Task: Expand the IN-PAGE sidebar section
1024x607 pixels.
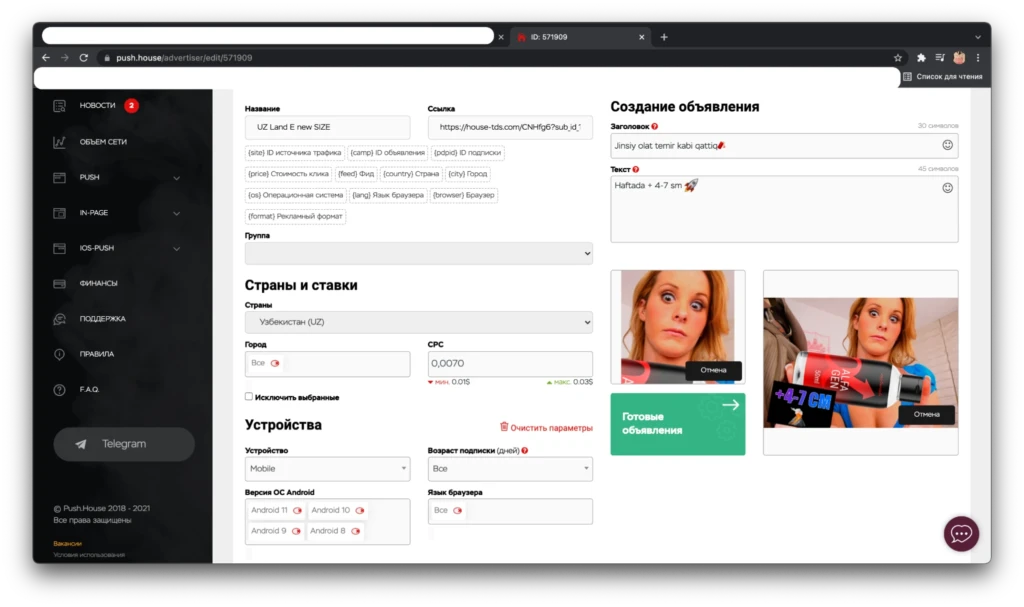Action: click(117, 213)
